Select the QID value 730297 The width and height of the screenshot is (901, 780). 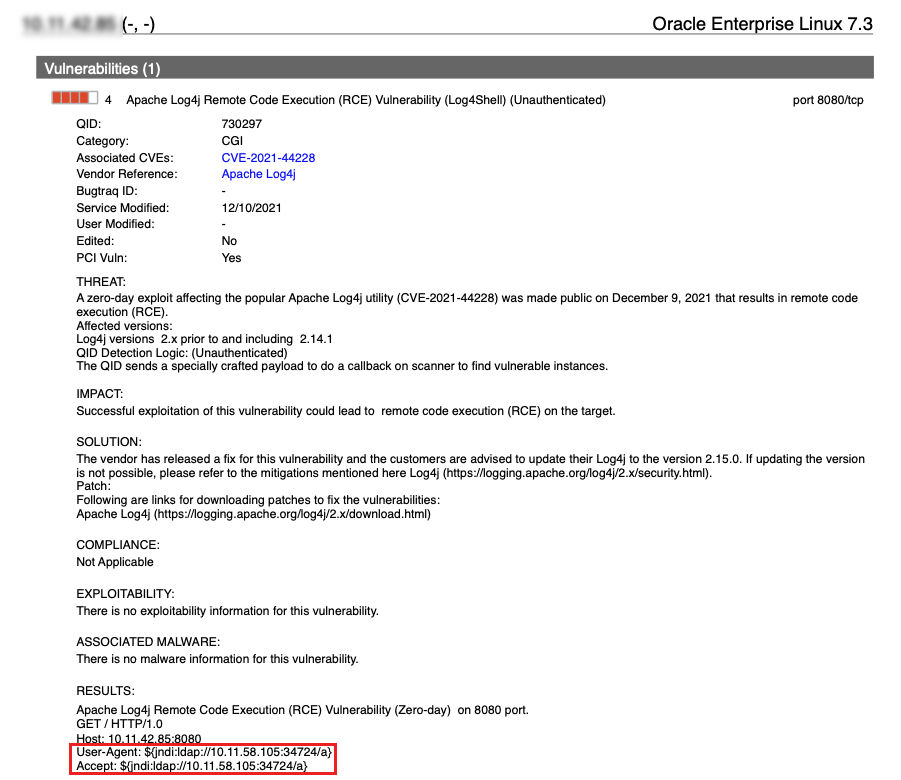click(x=242, y=124)
